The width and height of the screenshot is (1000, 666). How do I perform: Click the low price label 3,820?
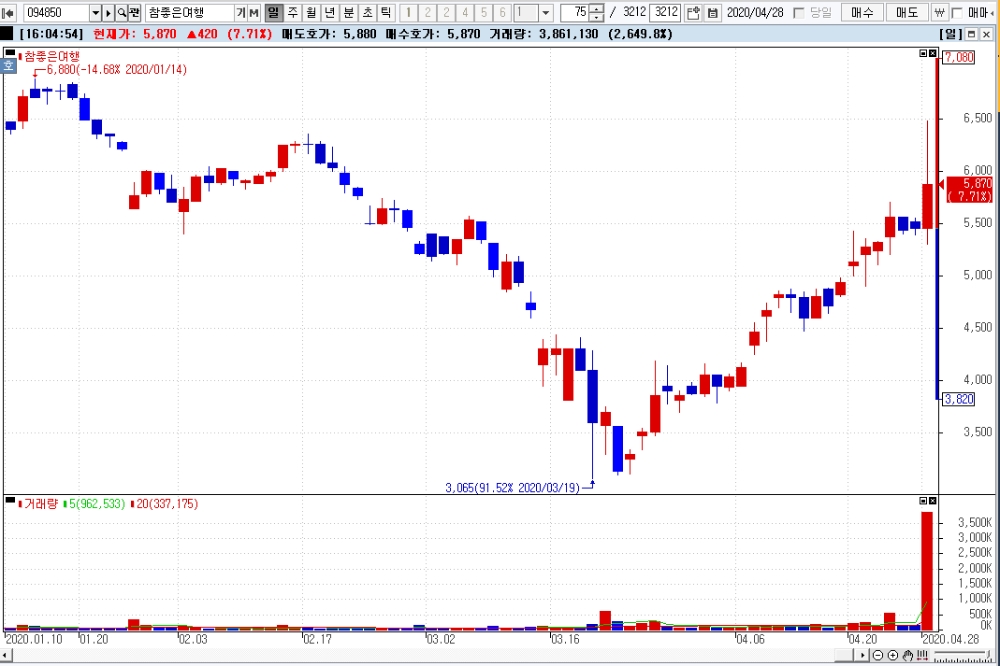coord(959,399)
